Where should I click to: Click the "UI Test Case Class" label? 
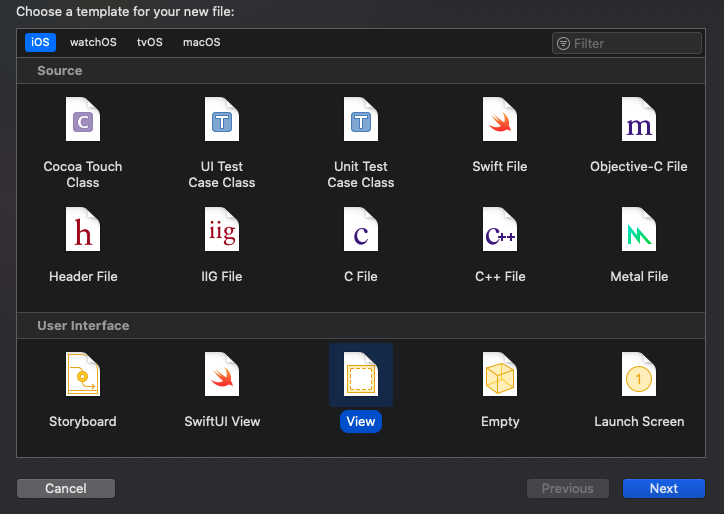[222, 175]
